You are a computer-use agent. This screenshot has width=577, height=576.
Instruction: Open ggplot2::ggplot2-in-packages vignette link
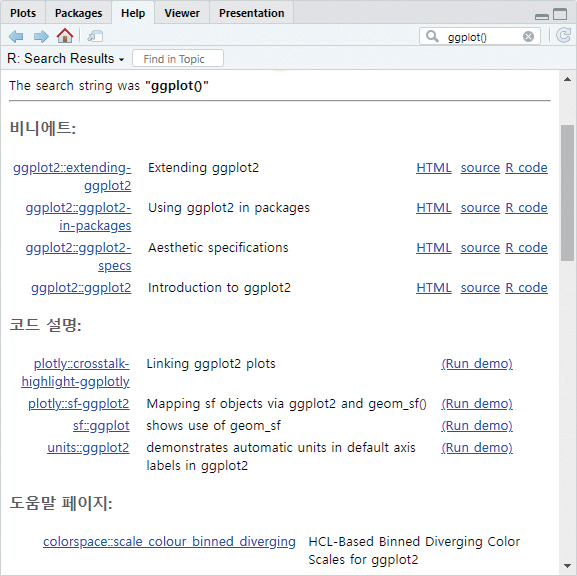coord(78,217)
